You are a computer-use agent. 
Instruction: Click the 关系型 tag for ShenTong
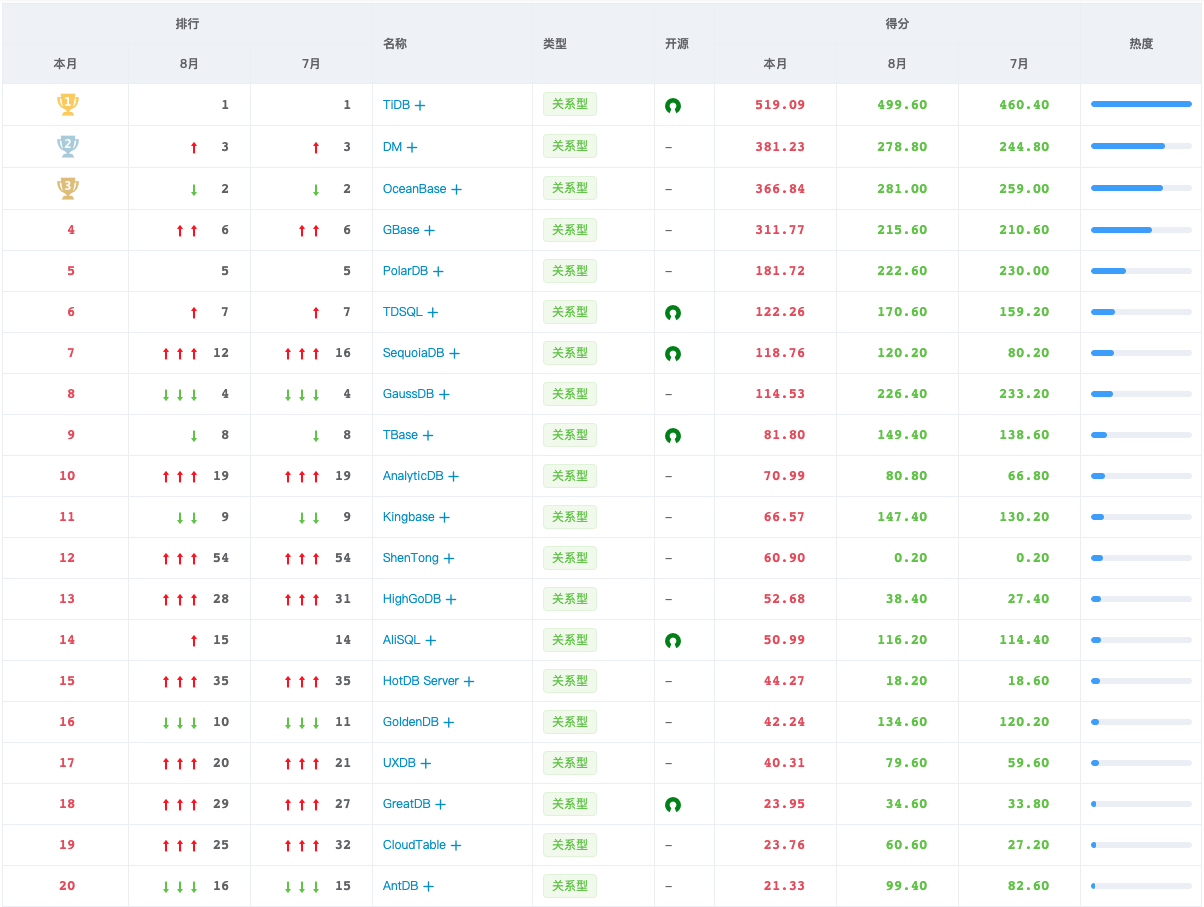[x=570, y=558]
